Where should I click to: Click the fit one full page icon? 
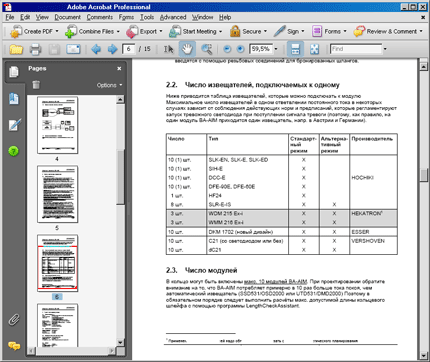[x=314, y=49]
